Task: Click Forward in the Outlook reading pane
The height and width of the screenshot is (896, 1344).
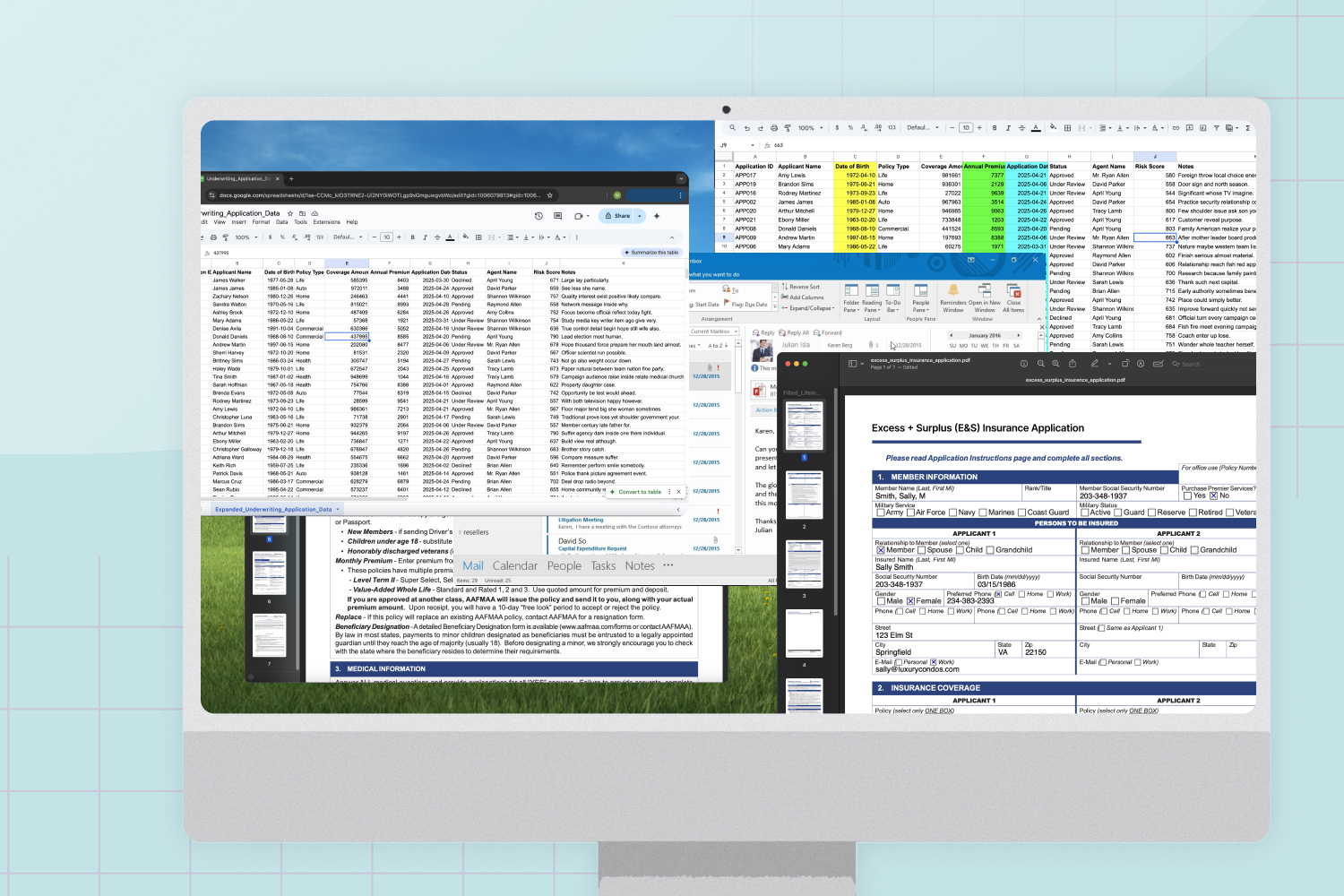Action: (827, 332)
